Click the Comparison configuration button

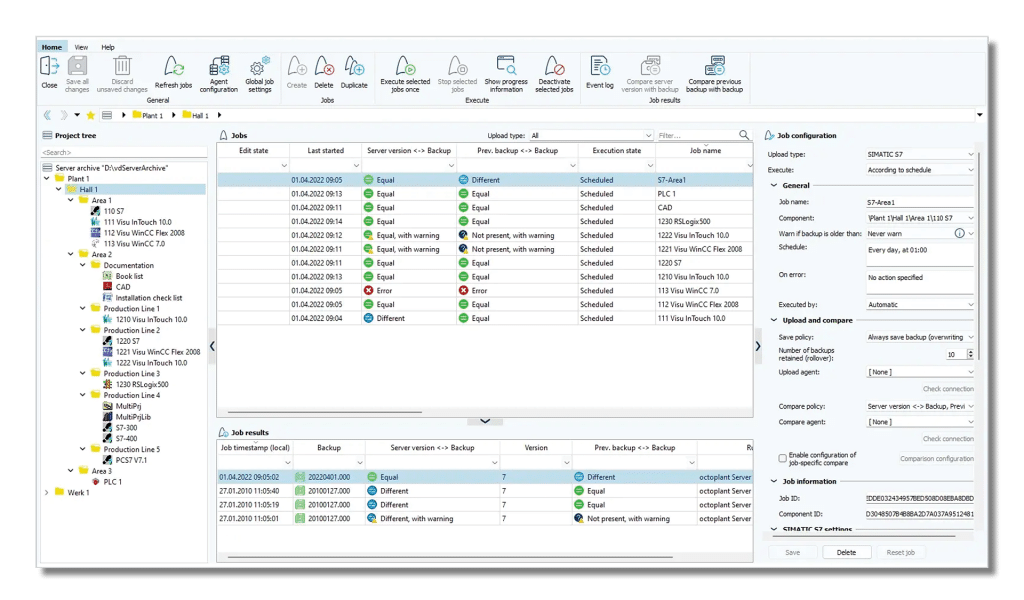936,458
